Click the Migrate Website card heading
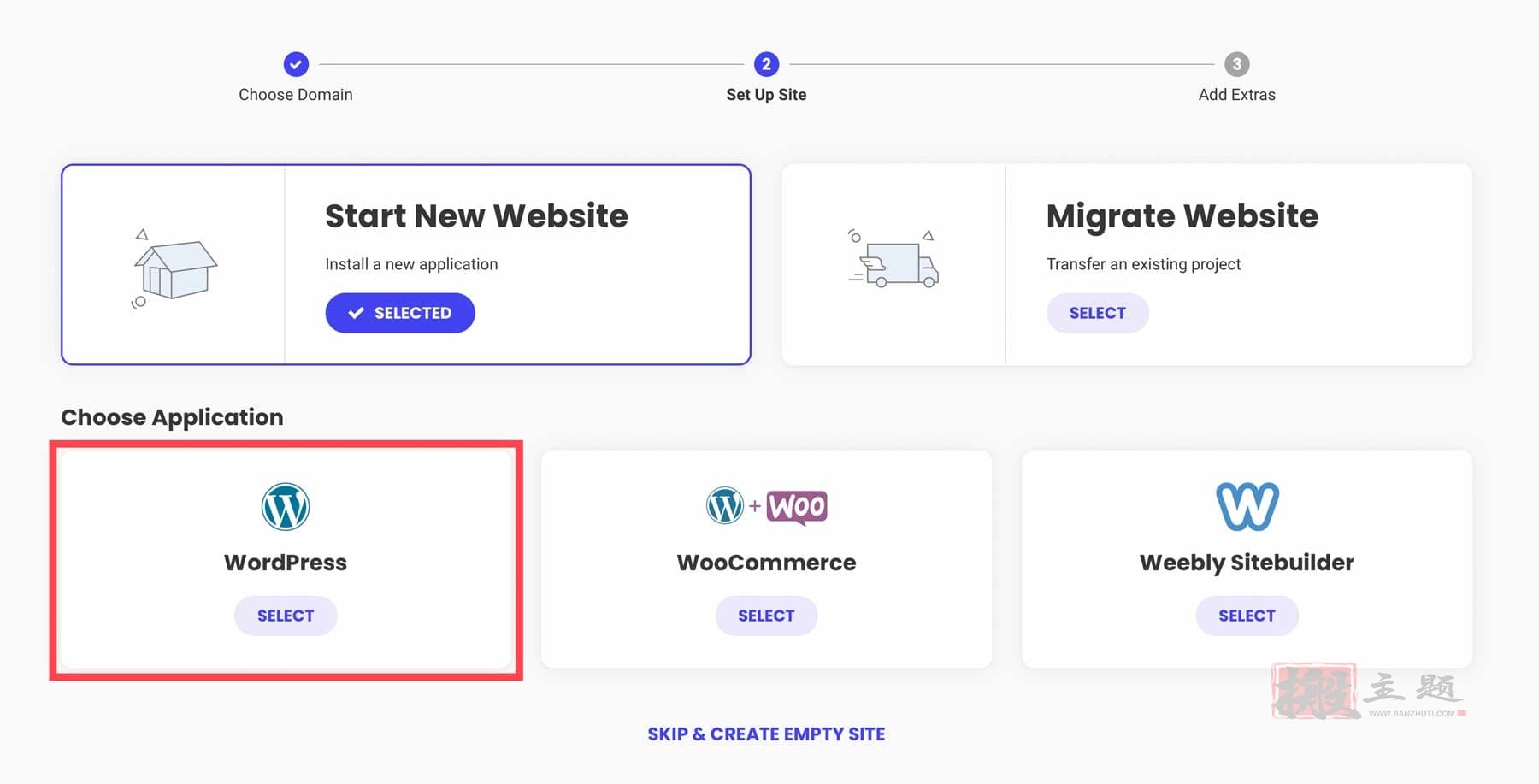The width and height of the screenshot is (1539, 784). click(x=1182, y=216)
